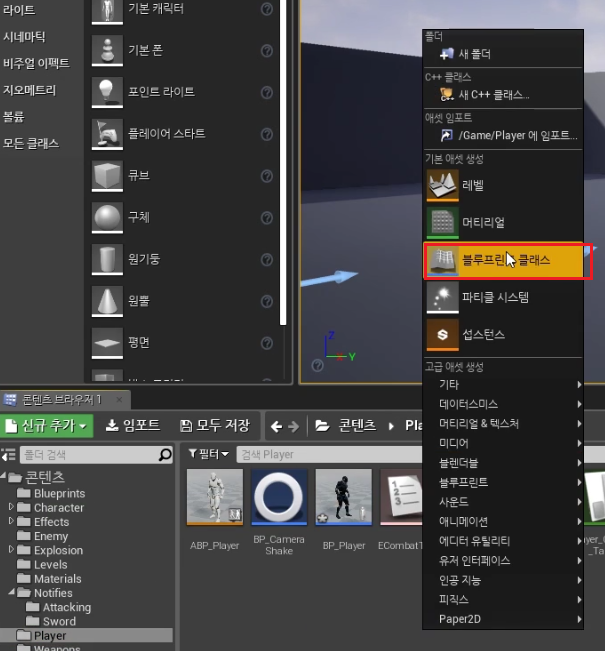Create a 섭스턴스 asset
605x651 pixels.
point(503,335)
